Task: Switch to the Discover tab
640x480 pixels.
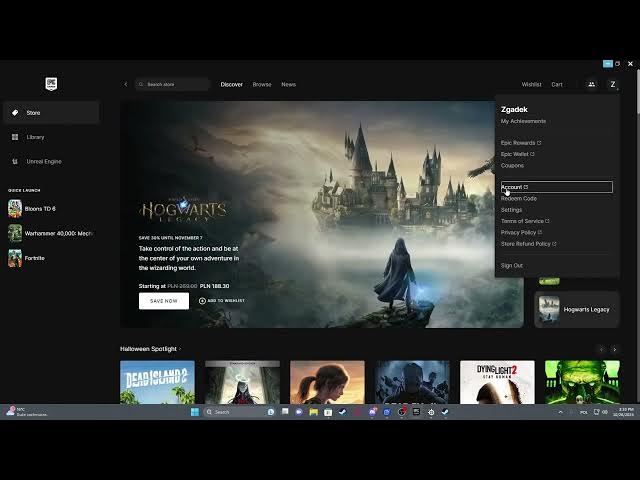Action: pos(231,84)
